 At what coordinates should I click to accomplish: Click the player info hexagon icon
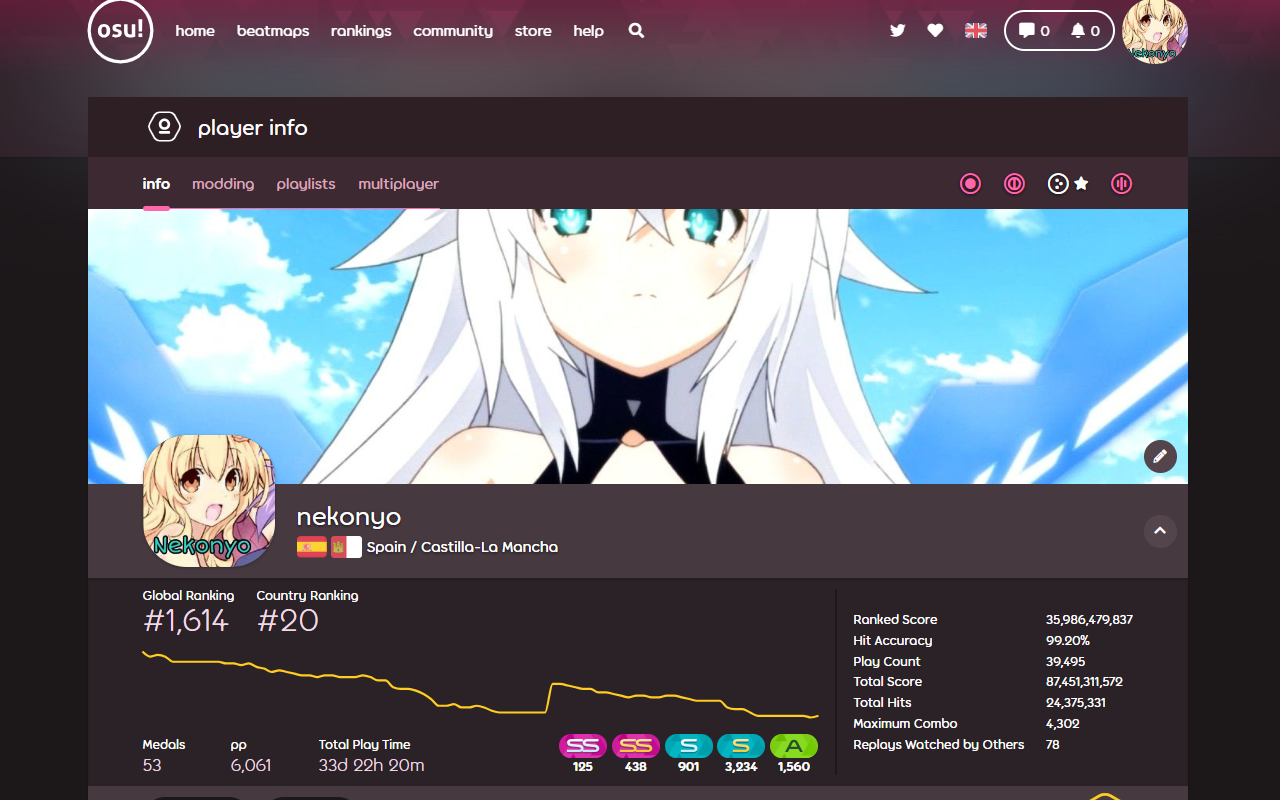(x=164, y=127)
